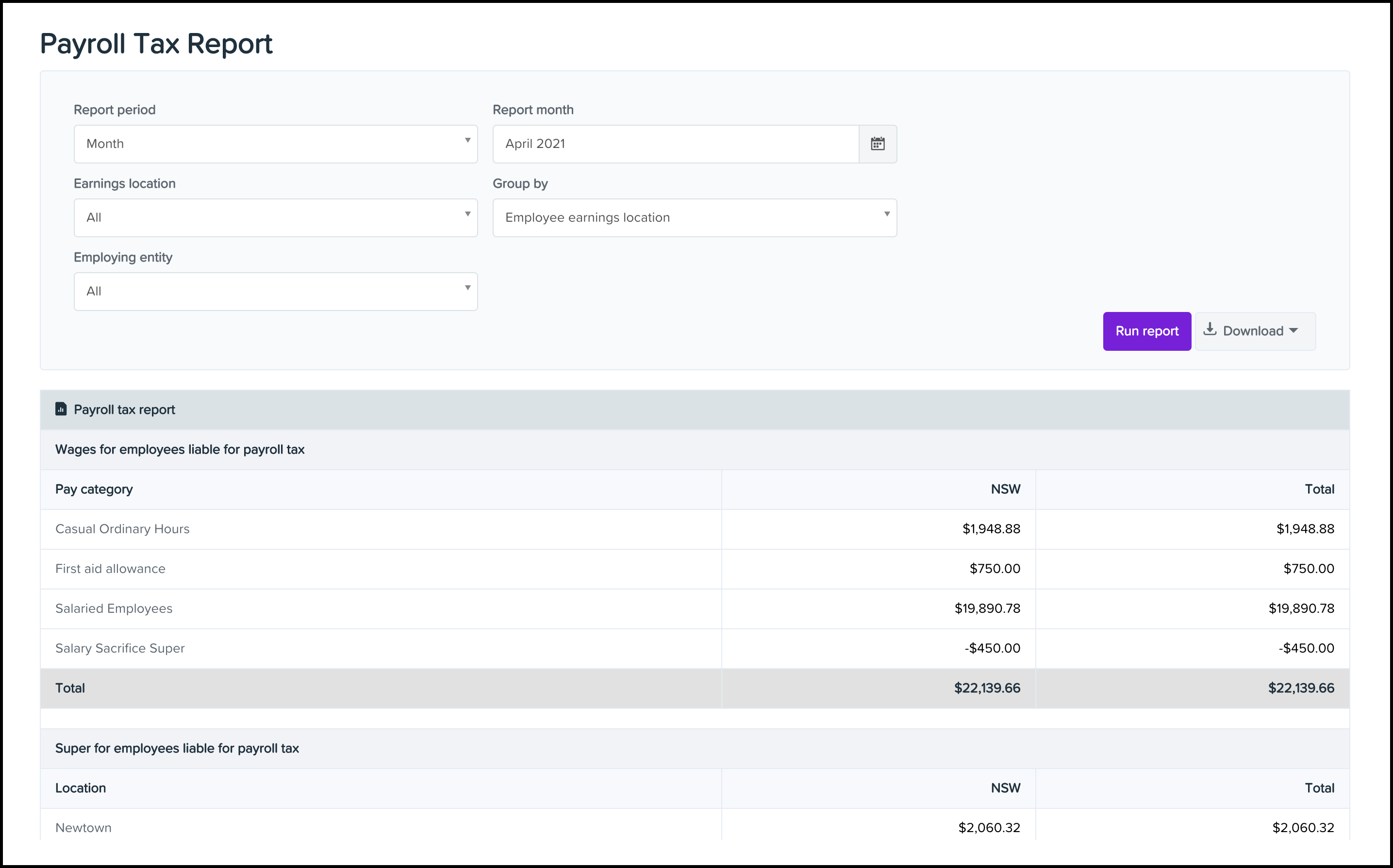Click the Location column header
This screenshot has height=868, width=1393.
click(81, 788)
